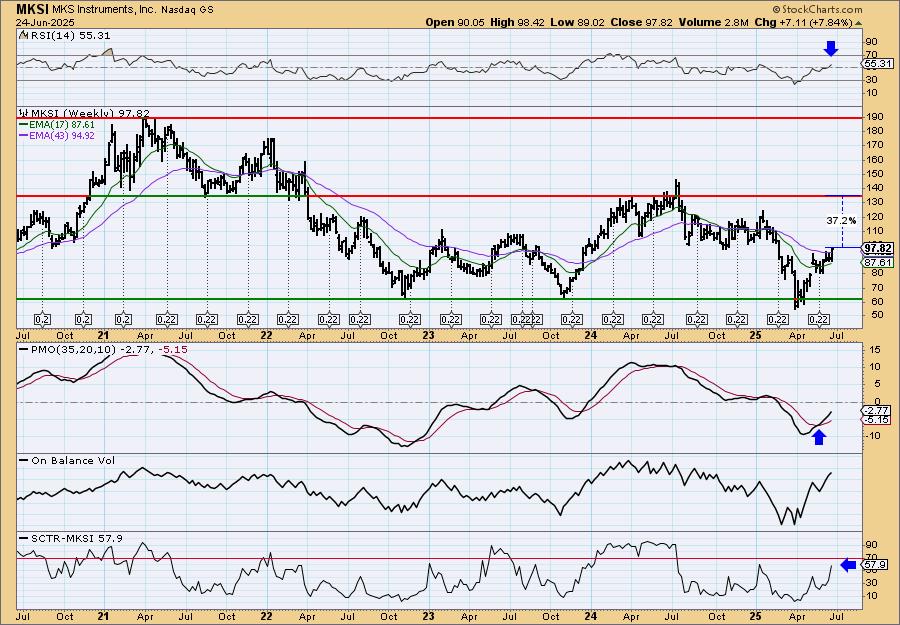The height and width of the screenshot is (625, 900).
Task: Click the green EMA(17) legend line swatch
Action: [24, 125]
